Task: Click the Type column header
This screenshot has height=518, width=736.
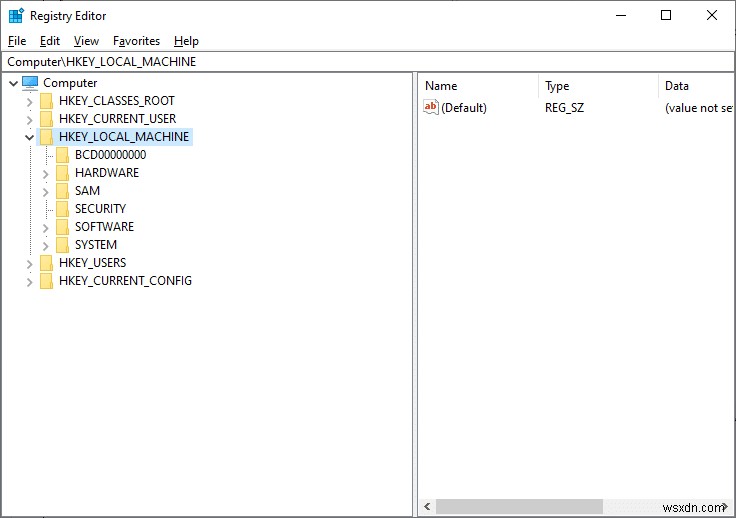Action: click(598, 86)
